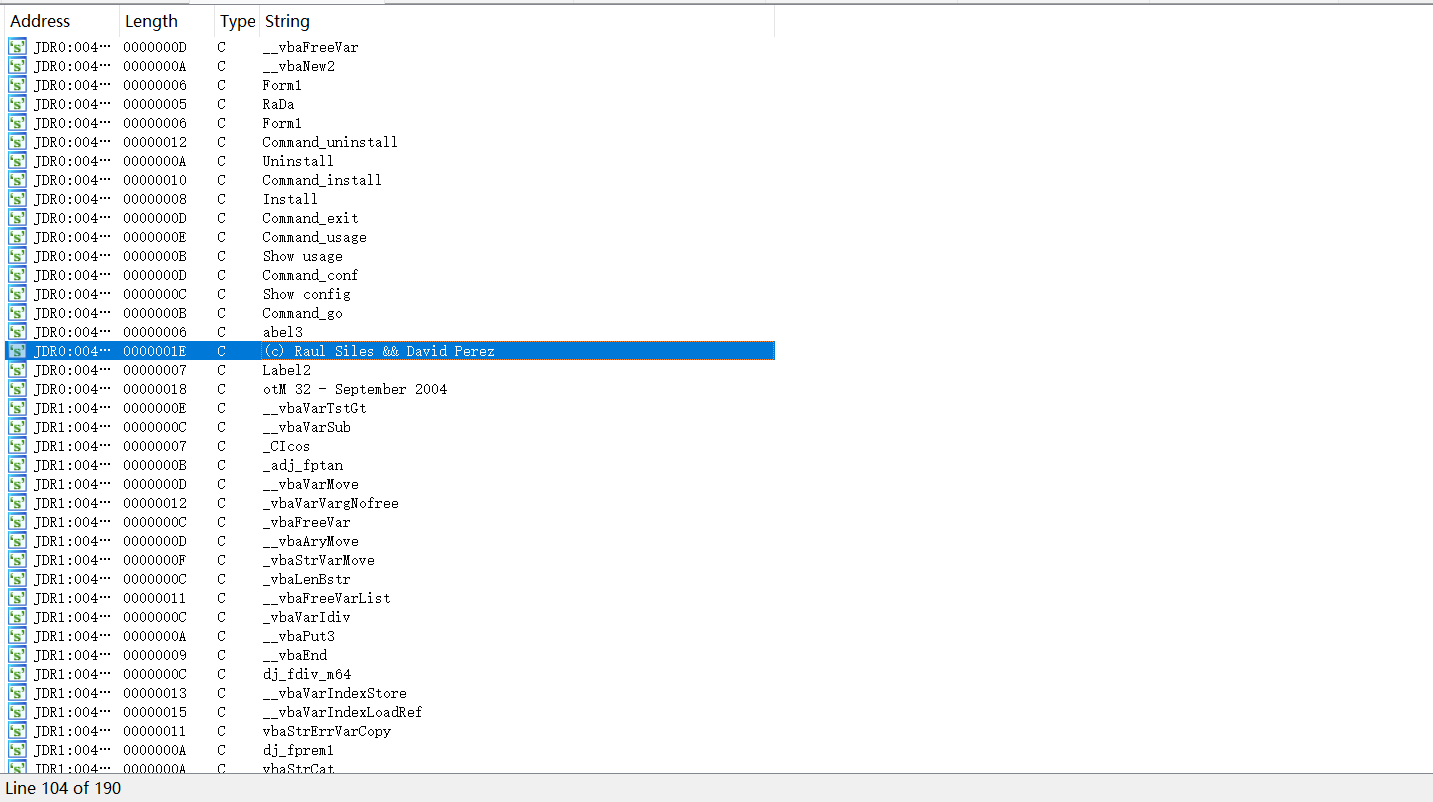The width and height of the screenshot is (1433, 802).
Task: Click the icon for the Command_exit entry
Action: point(17,218)
